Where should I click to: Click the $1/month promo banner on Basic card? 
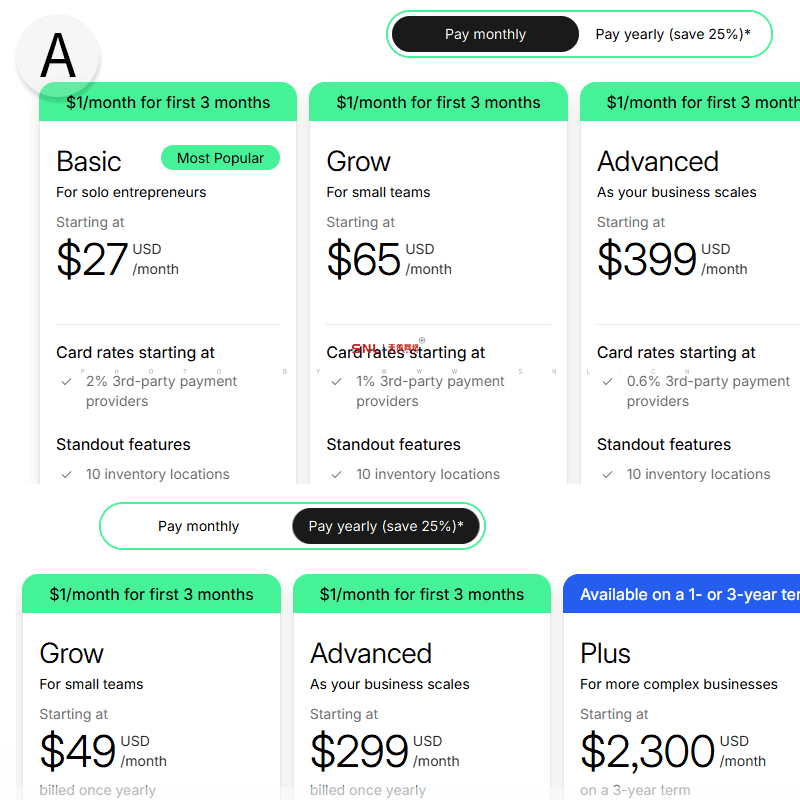click(168, 102)
